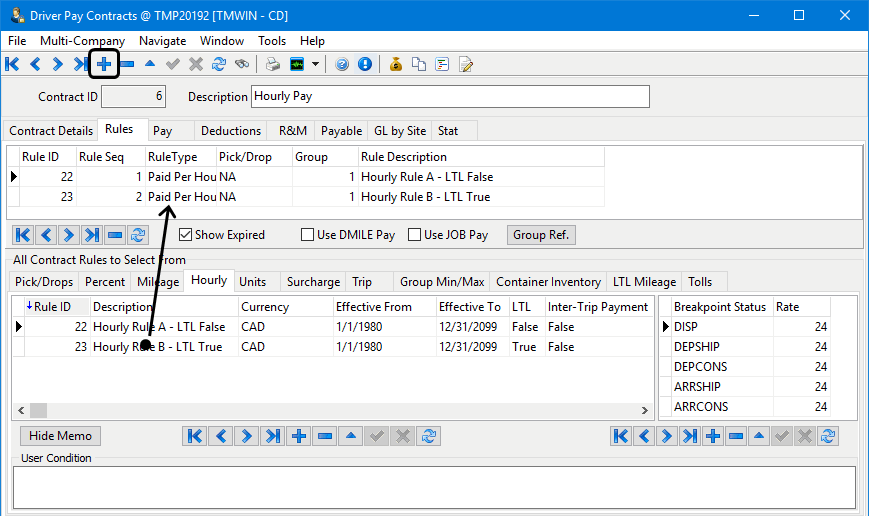Click the horizontal scrollbar under the hourly grid
The image size is (869, 516).
coord(330,410)
